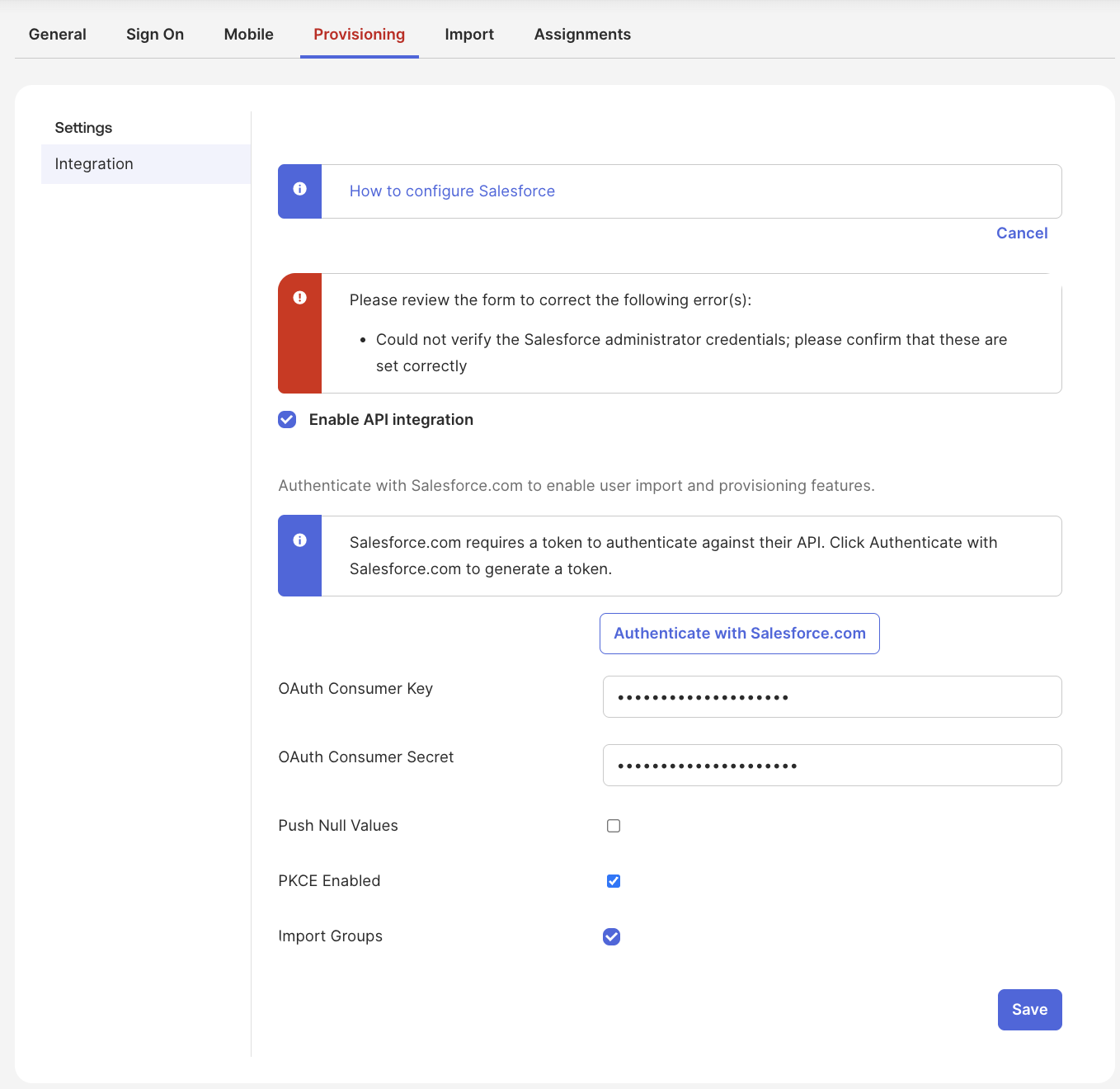Open the Assignments tab
Screen dimensions: 1120x1089
click(x=582, y=35)
